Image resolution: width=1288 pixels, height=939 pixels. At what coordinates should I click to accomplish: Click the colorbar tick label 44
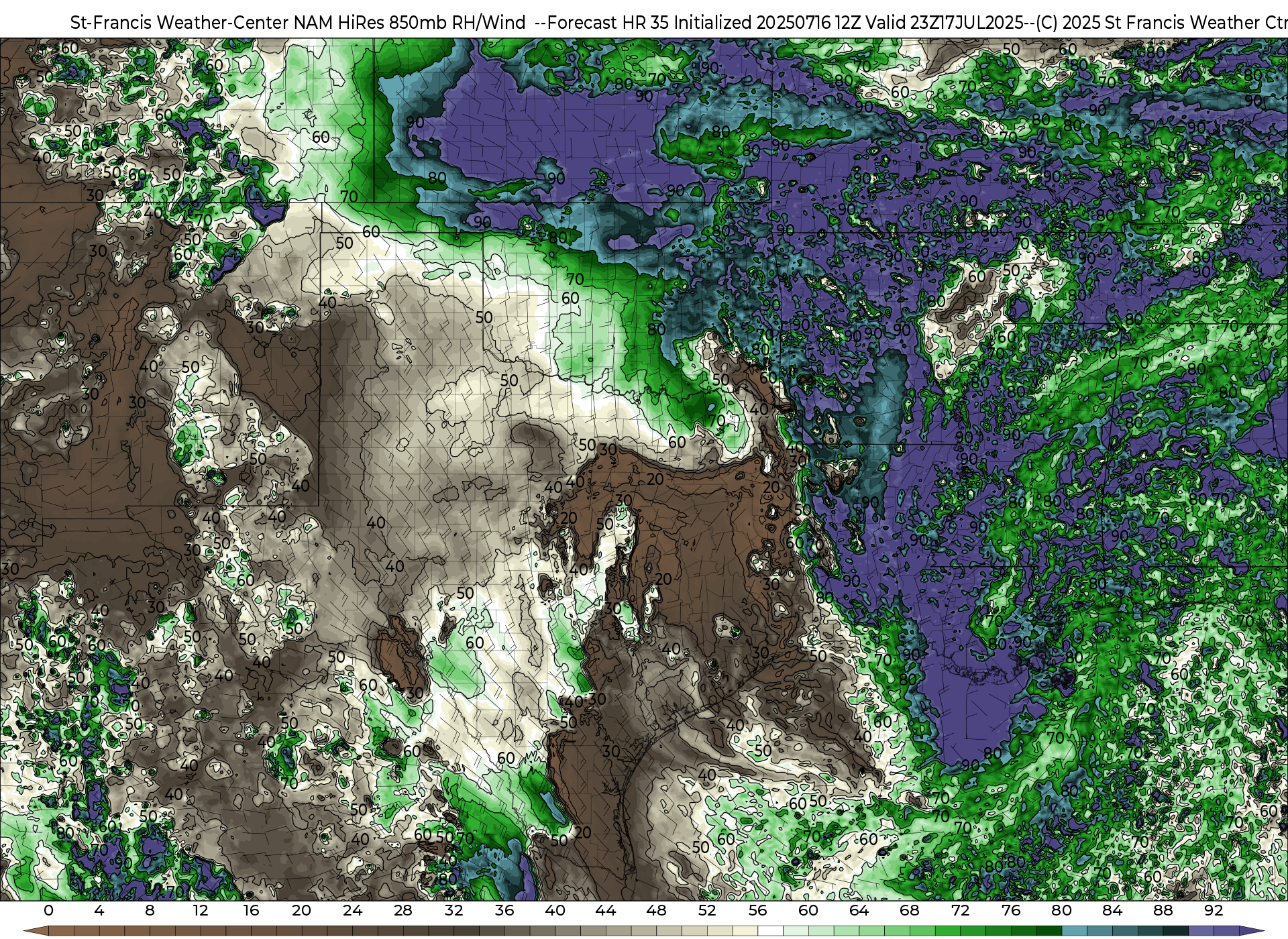pyautogui.click(x=606, y=910)
